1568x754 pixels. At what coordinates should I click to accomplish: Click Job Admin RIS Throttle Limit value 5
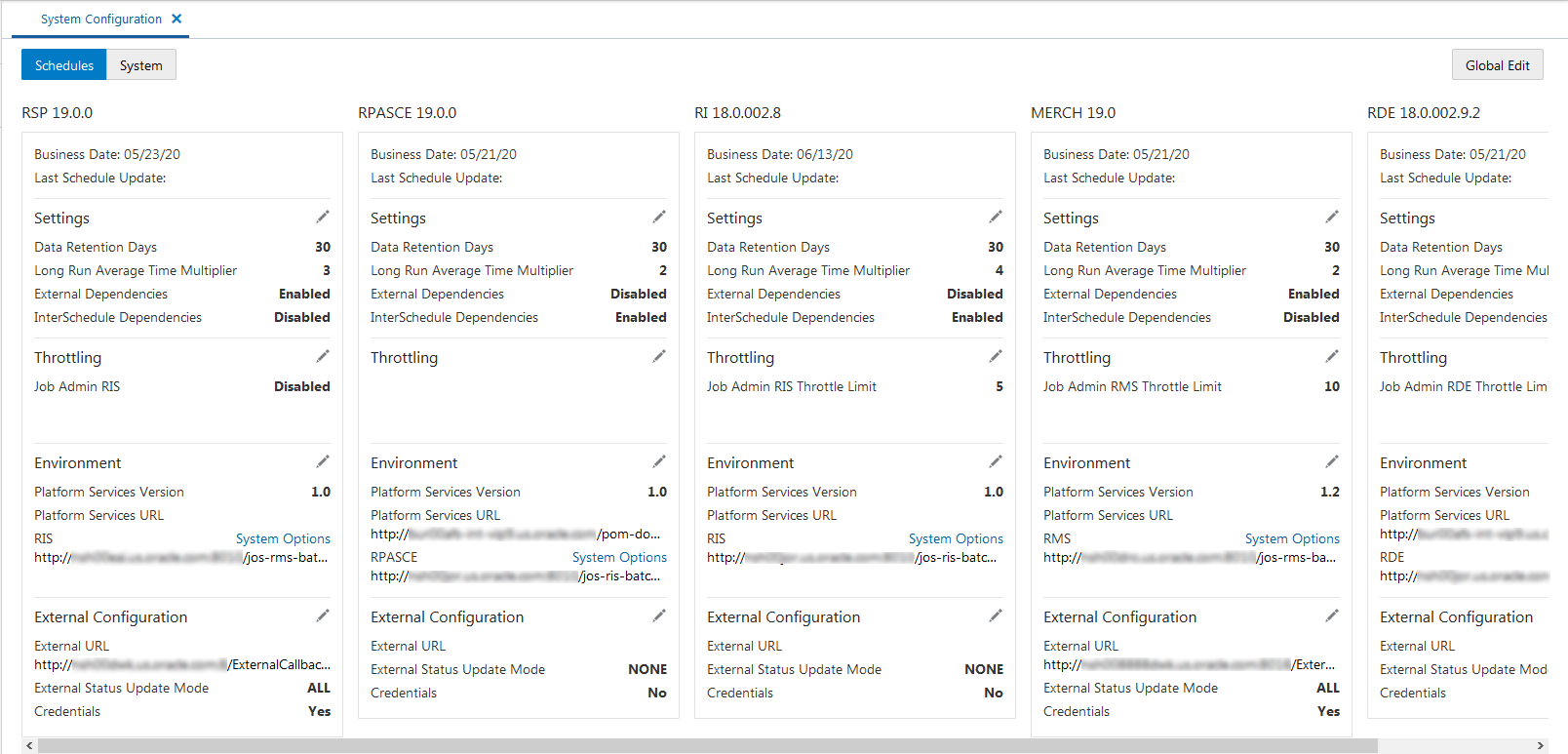point(1000,386)
